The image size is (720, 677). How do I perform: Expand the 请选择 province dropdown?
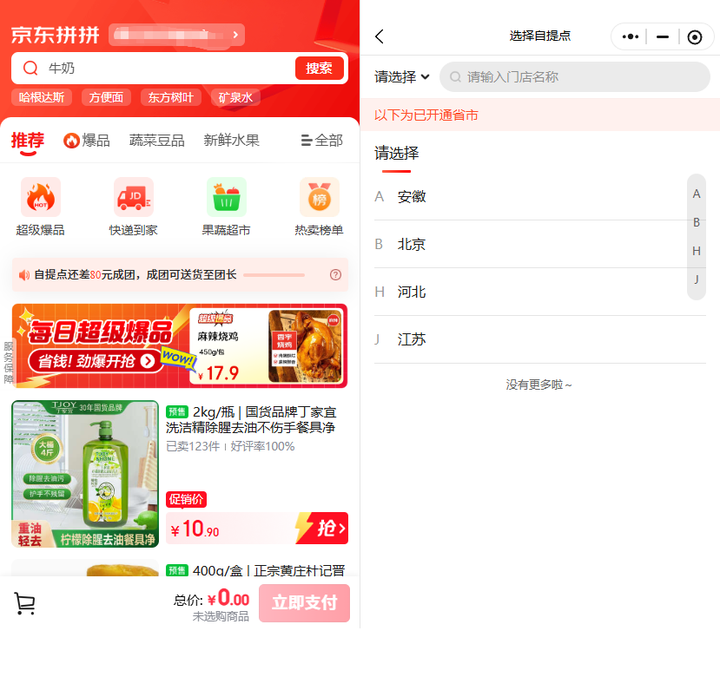[402, 77]
